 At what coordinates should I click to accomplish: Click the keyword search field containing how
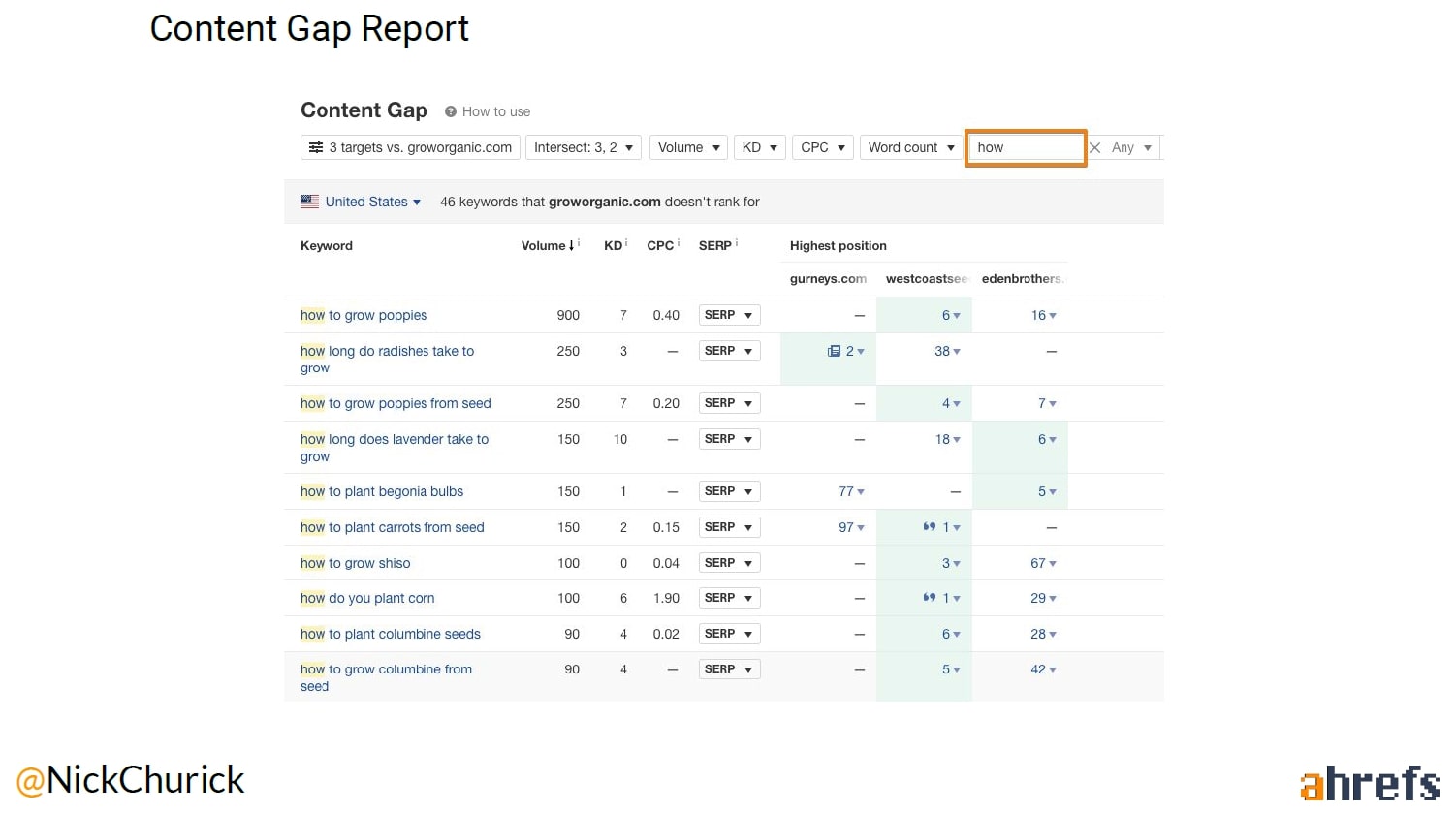1026,147
